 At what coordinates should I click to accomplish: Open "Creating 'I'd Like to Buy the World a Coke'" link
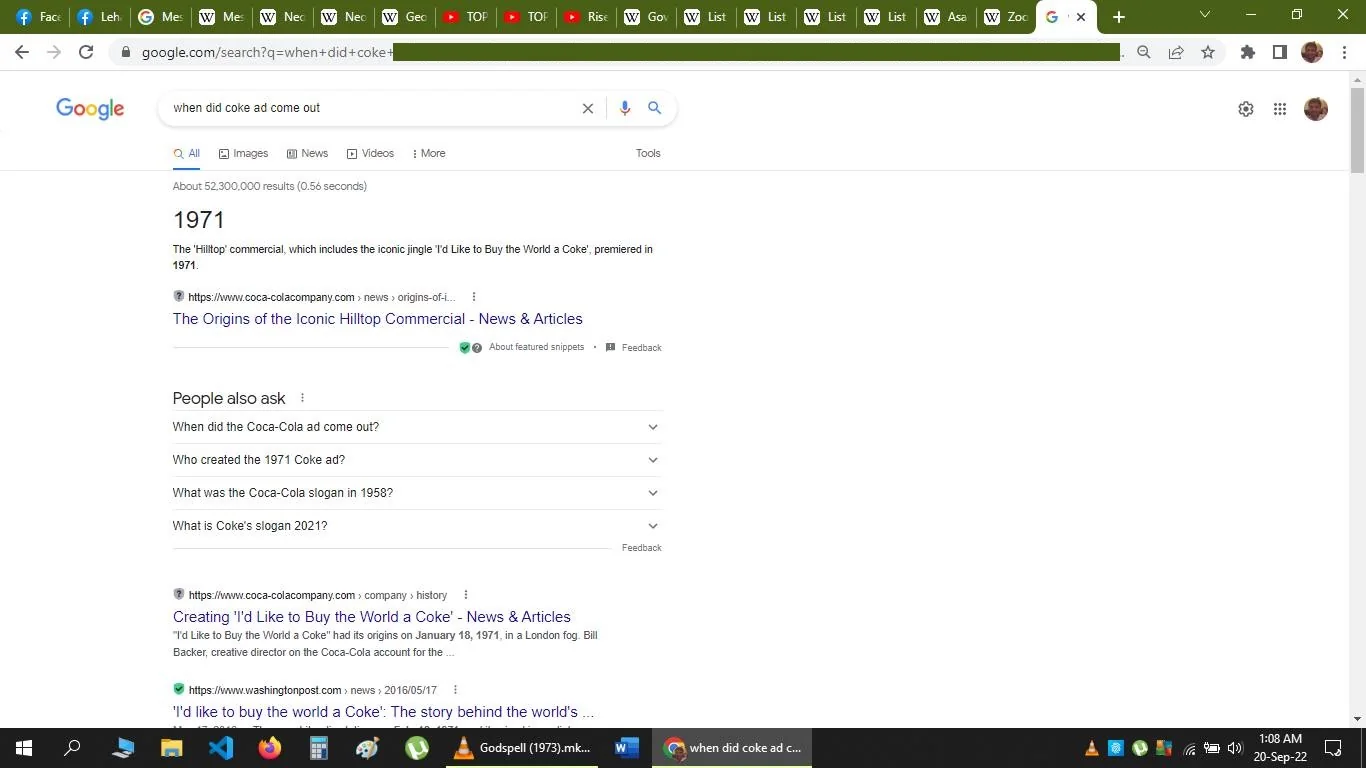372,617
